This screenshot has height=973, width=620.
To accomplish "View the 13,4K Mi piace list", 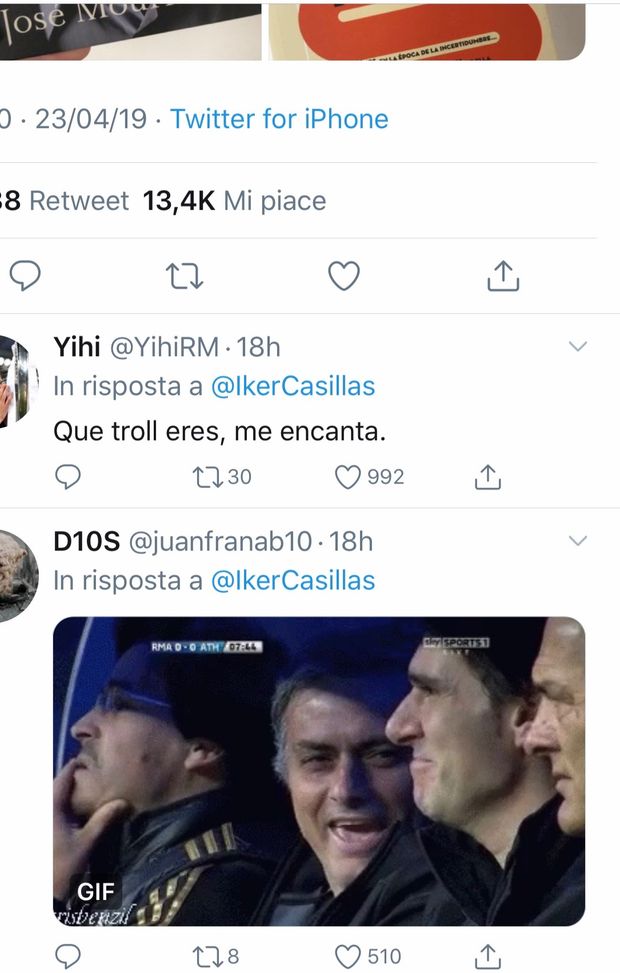I will coord(235,201).
